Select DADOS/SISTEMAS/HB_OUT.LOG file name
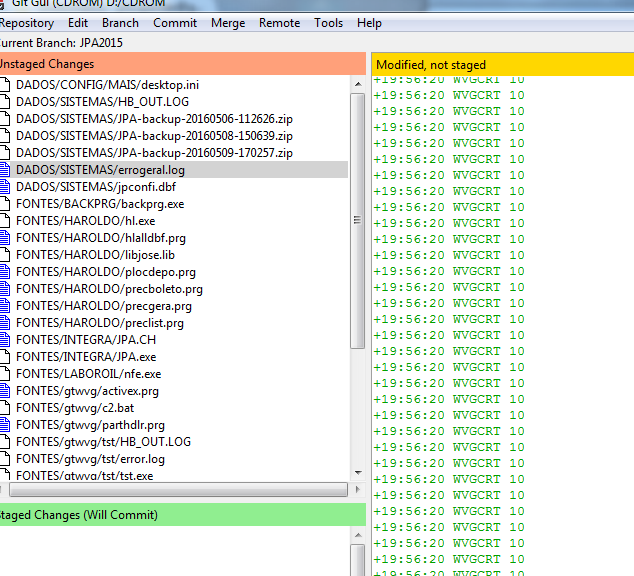Image resolution: width=634 pixels, height=576 pixels. pos(102,102)
